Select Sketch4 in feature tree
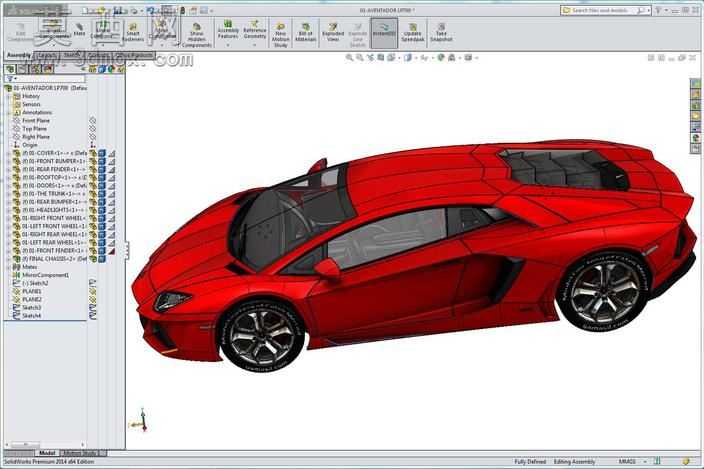 (31, 316)
